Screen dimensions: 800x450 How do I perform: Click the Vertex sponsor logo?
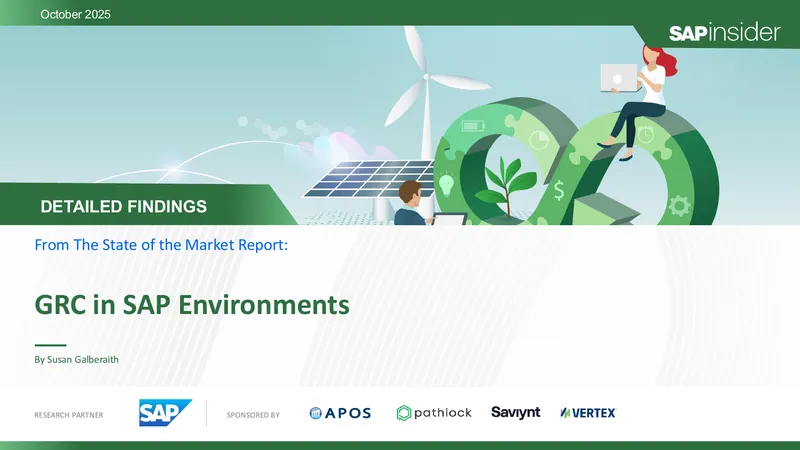[x=588, y=413]
